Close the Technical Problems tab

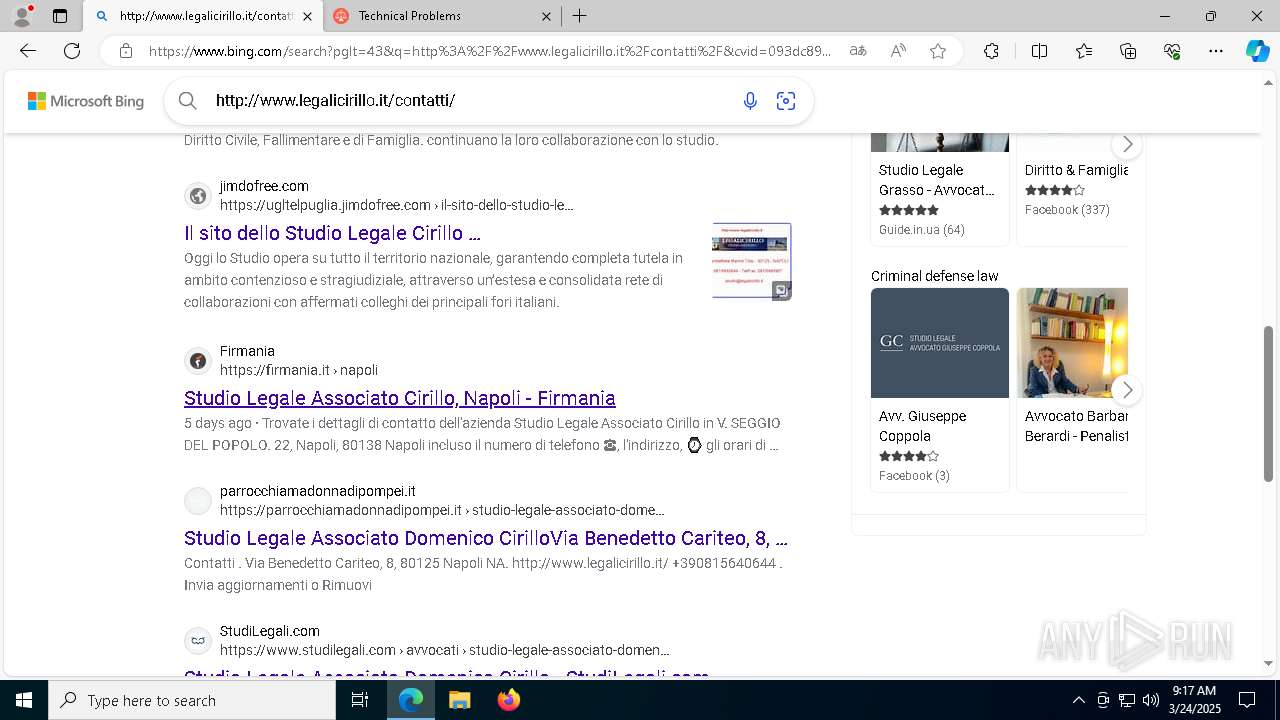point(547,16)
